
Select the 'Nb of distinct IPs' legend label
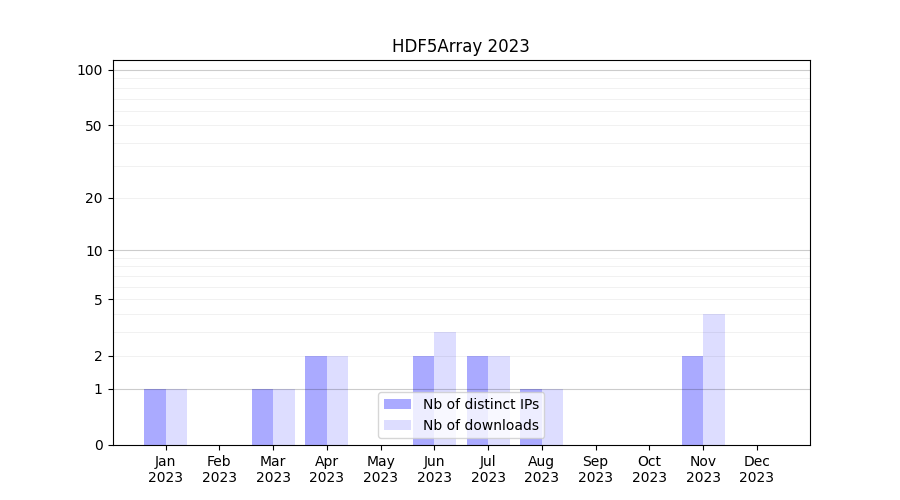(480, 404)
